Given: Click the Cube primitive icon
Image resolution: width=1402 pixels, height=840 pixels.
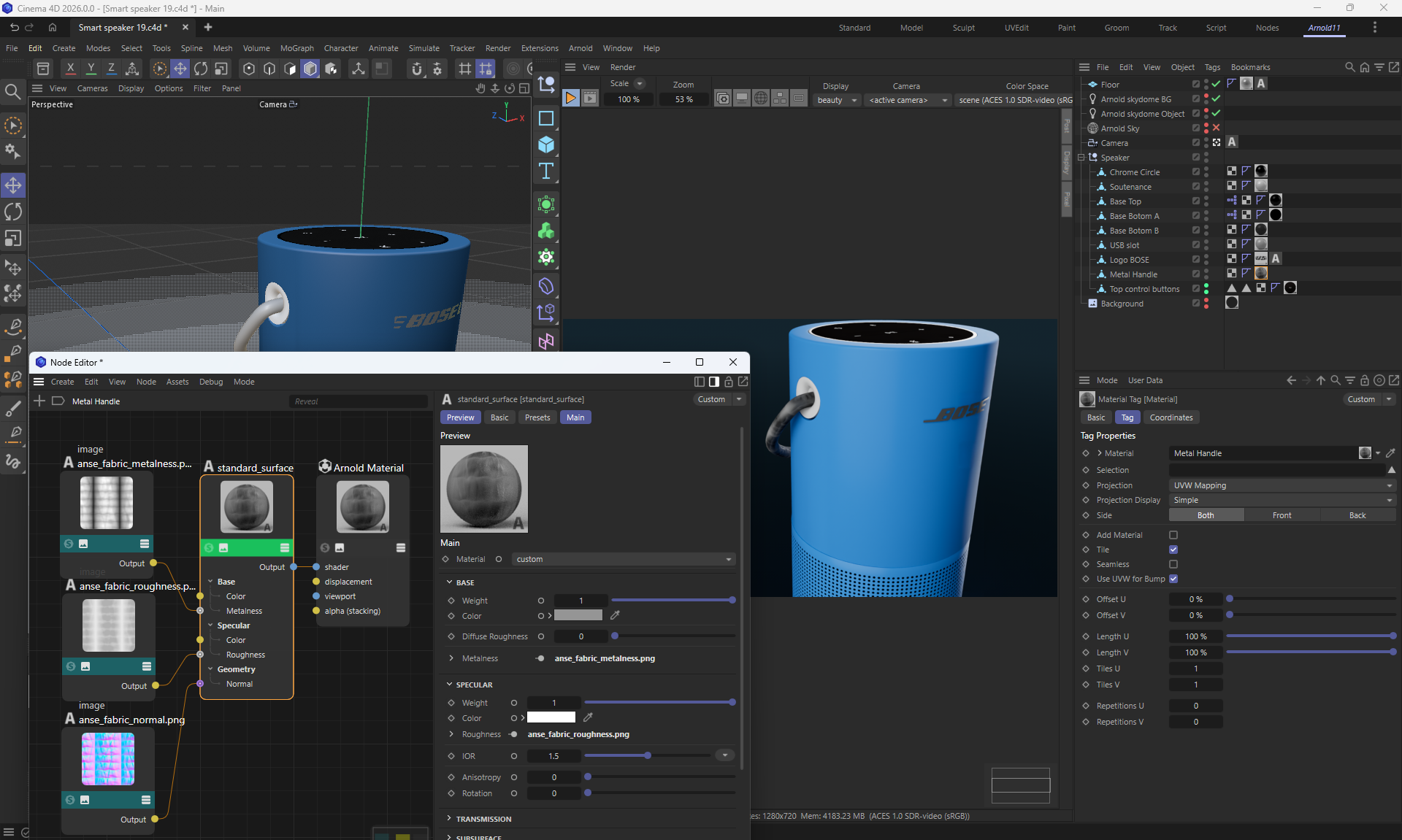Looking at the screenshot, I should tap(546, 145).
